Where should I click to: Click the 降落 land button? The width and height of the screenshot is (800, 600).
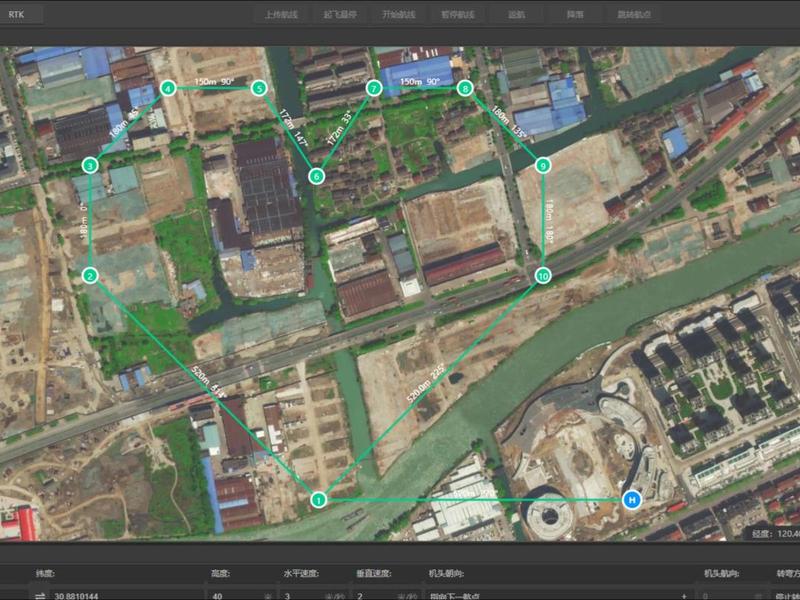pyautogui.click(x=575, y=14)
